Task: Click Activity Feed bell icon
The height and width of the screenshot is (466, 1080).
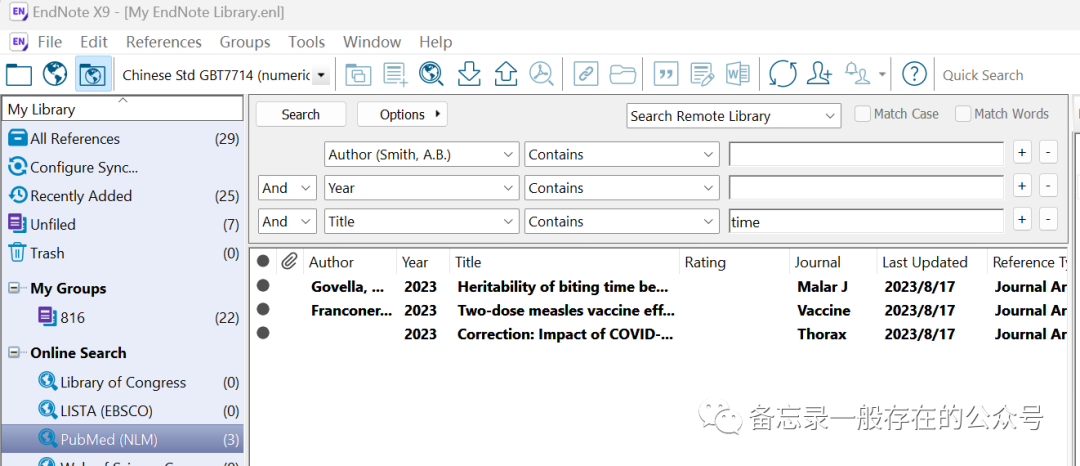Action: coord(858,74)
